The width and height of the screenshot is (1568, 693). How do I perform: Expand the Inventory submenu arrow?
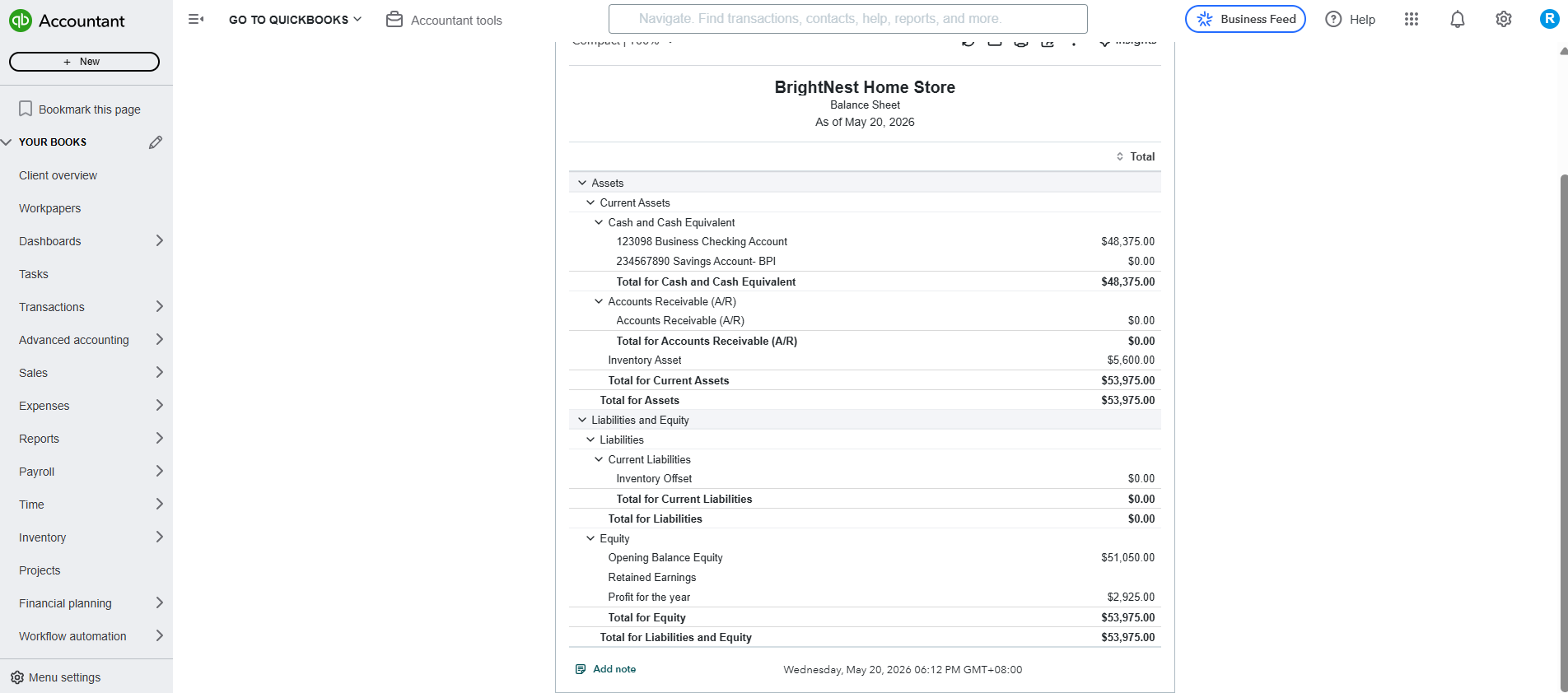(160, 537)
